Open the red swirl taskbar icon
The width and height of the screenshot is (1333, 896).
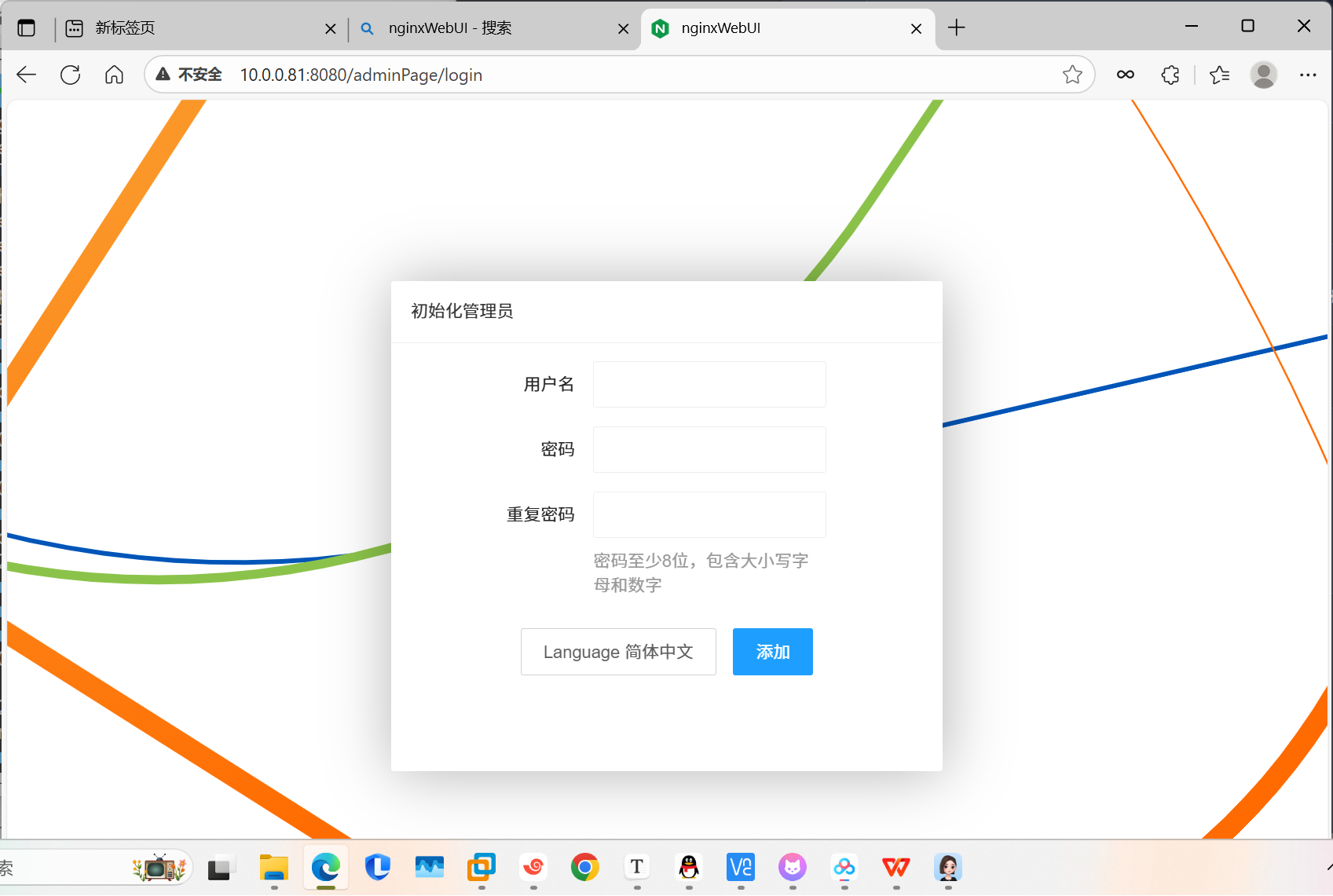tap(533, 868)
